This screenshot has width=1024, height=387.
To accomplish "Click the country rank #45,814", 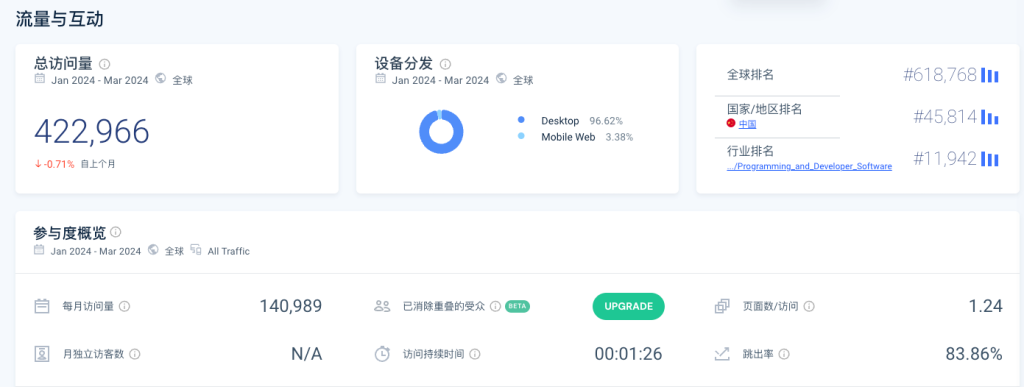I will pos(945,117).
